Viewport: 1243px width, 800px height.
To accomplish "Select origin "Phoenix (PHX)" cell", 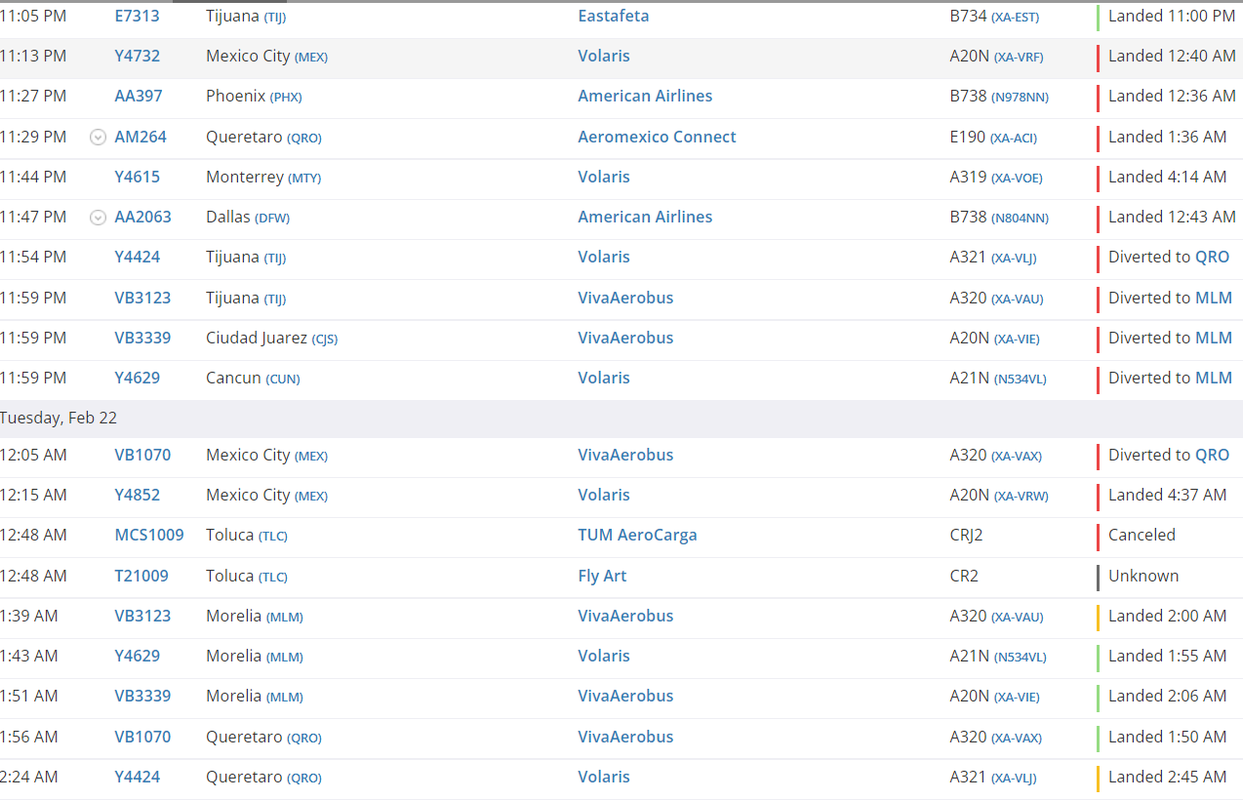I will pos(254,96).
